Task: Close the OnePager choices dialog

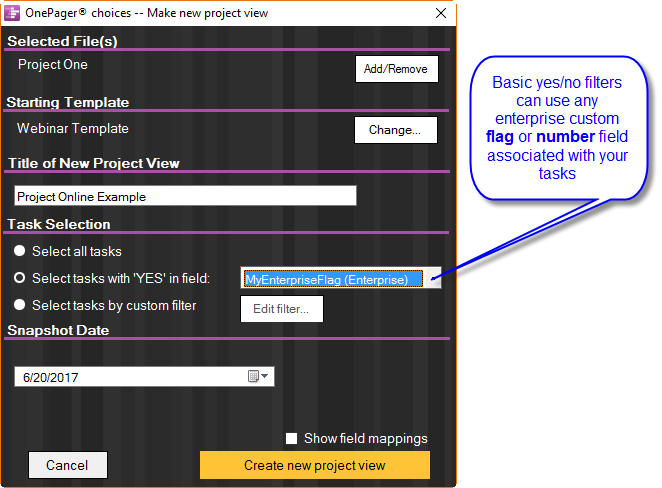Action: pyautogui.click(x=441, y=13)
